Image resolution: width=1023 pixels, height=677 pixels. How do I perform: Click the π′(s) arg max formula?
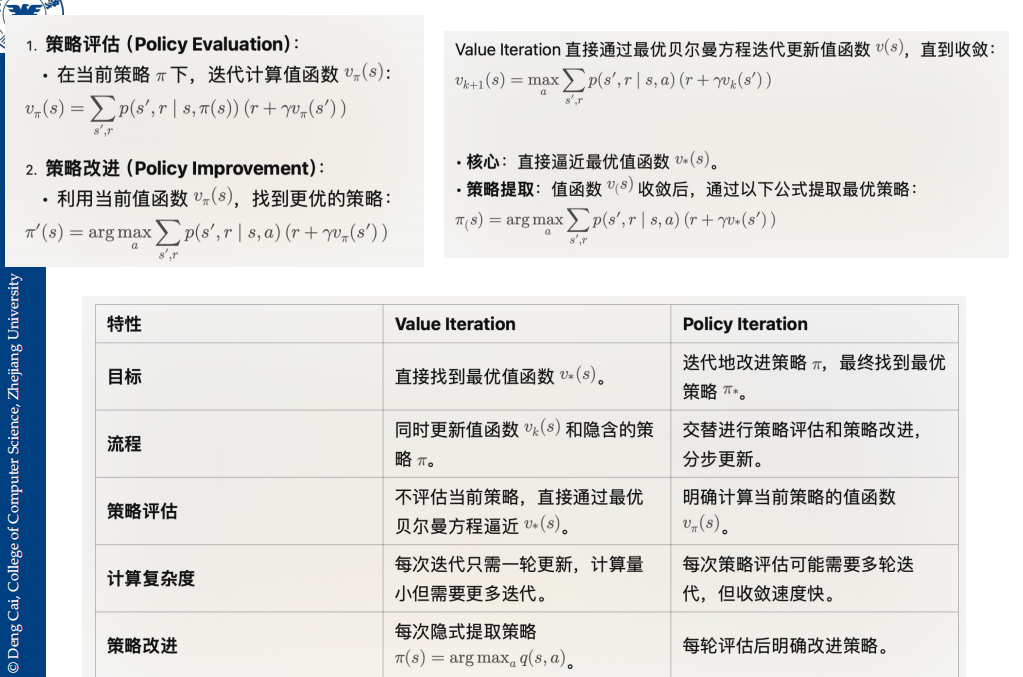pyautogui.click(x=206, y=238)
